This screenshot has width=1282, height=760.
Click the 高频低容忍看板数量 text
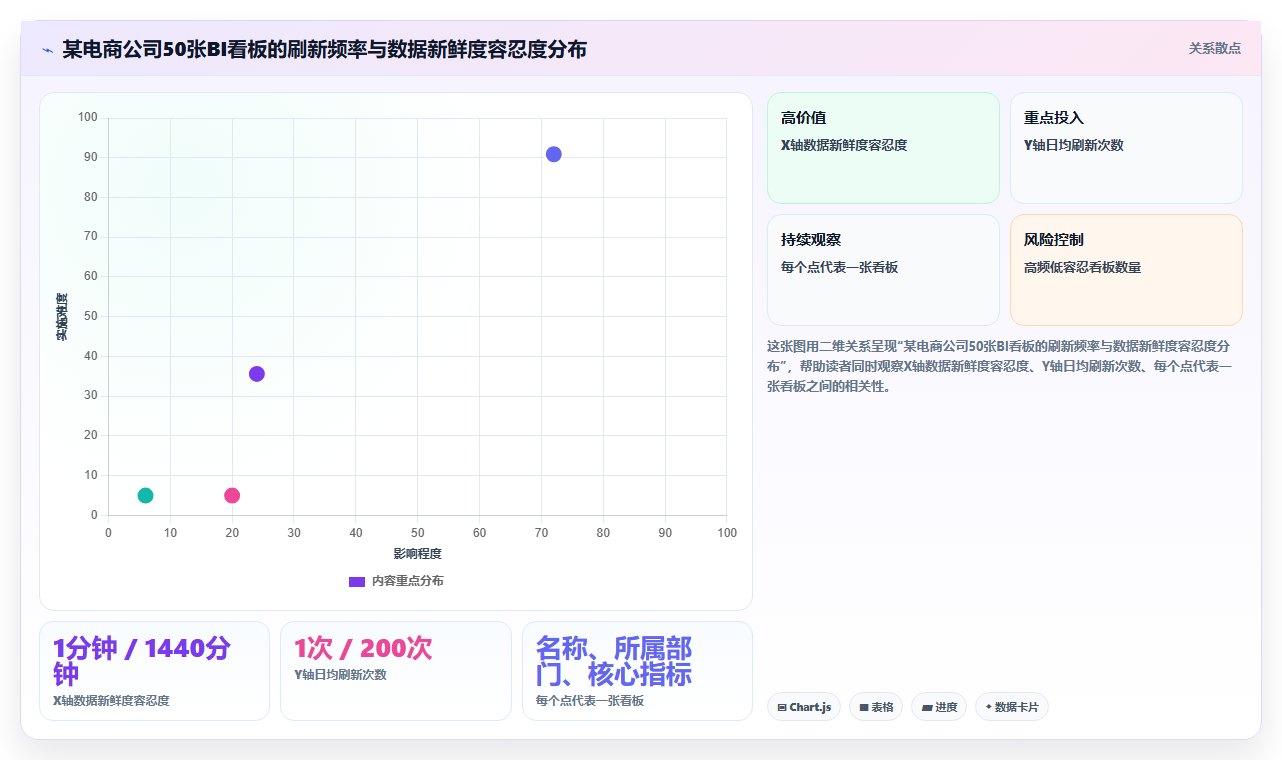tap(1082, 267)
